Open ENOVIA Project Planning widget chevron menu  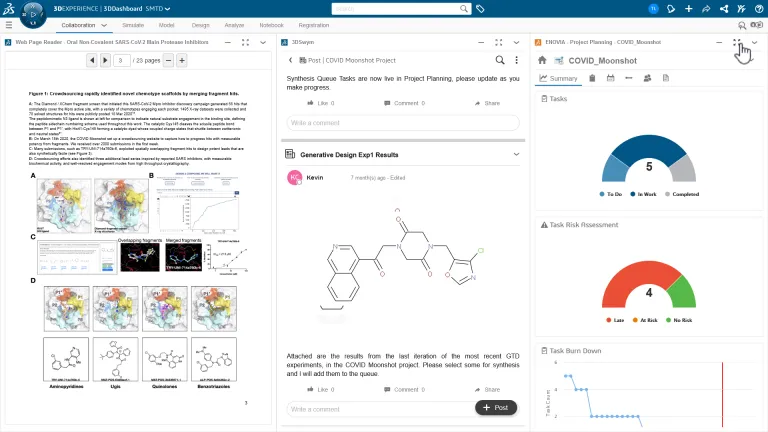click(x=754, y=43)
